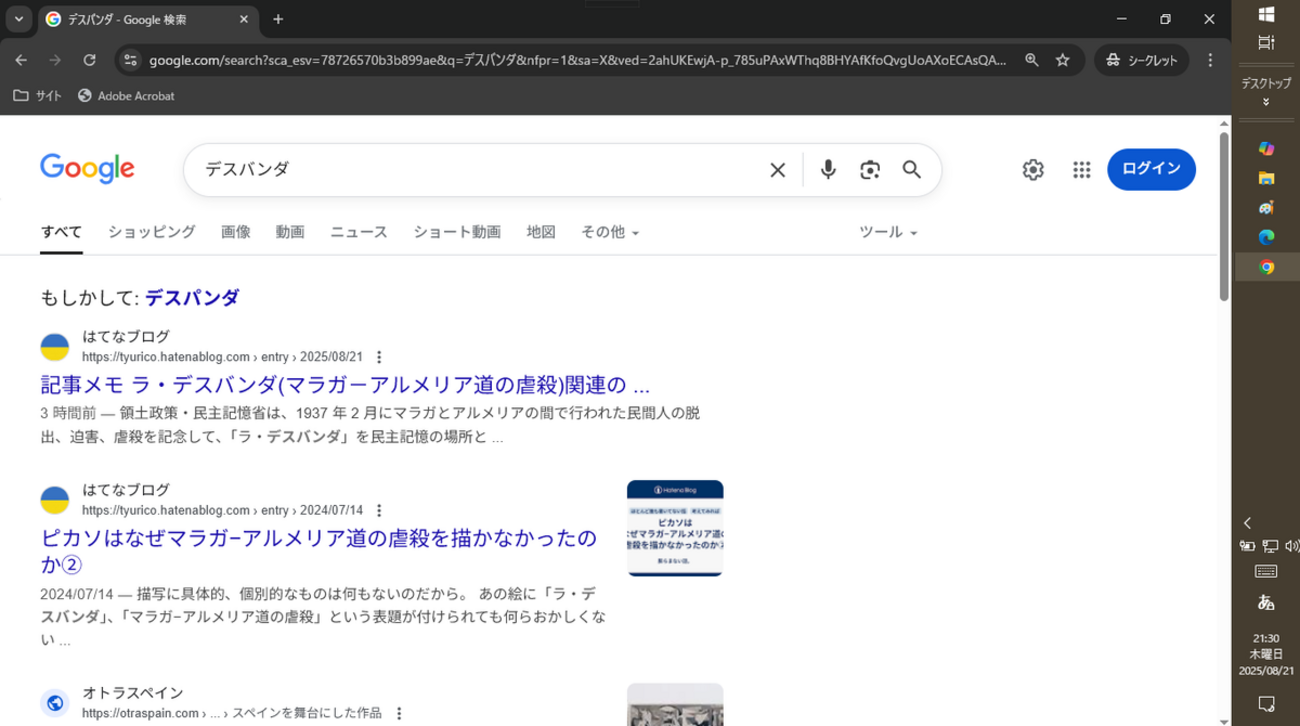Open a new browser tab with plus icon
The image size is (1300, 726).
pos(278,19)
